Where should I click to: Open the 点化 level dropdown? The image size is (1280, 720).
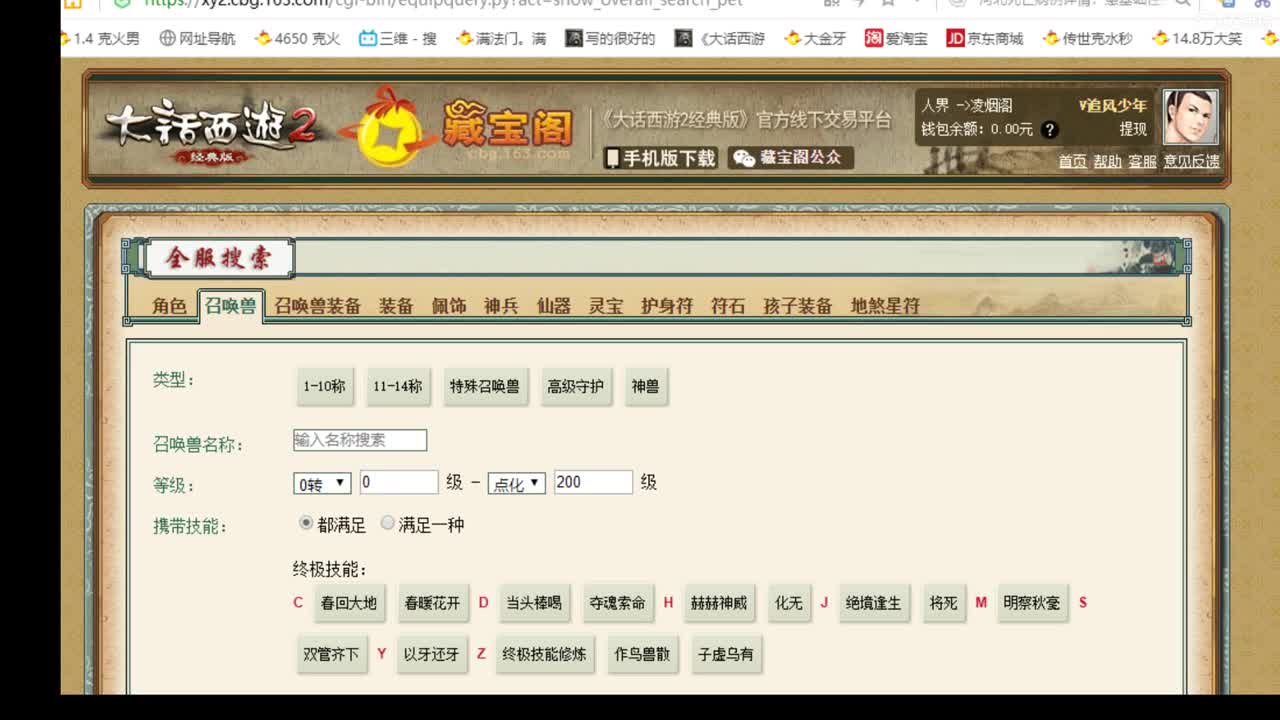(517, 483)
